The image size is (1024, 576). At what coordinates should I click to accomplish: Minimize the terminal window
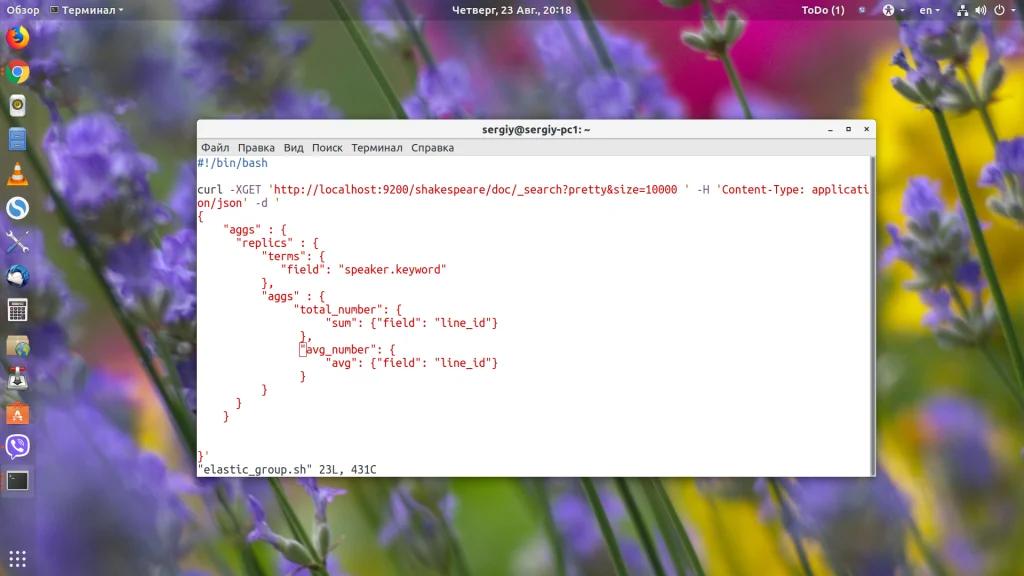click(830, 129)
